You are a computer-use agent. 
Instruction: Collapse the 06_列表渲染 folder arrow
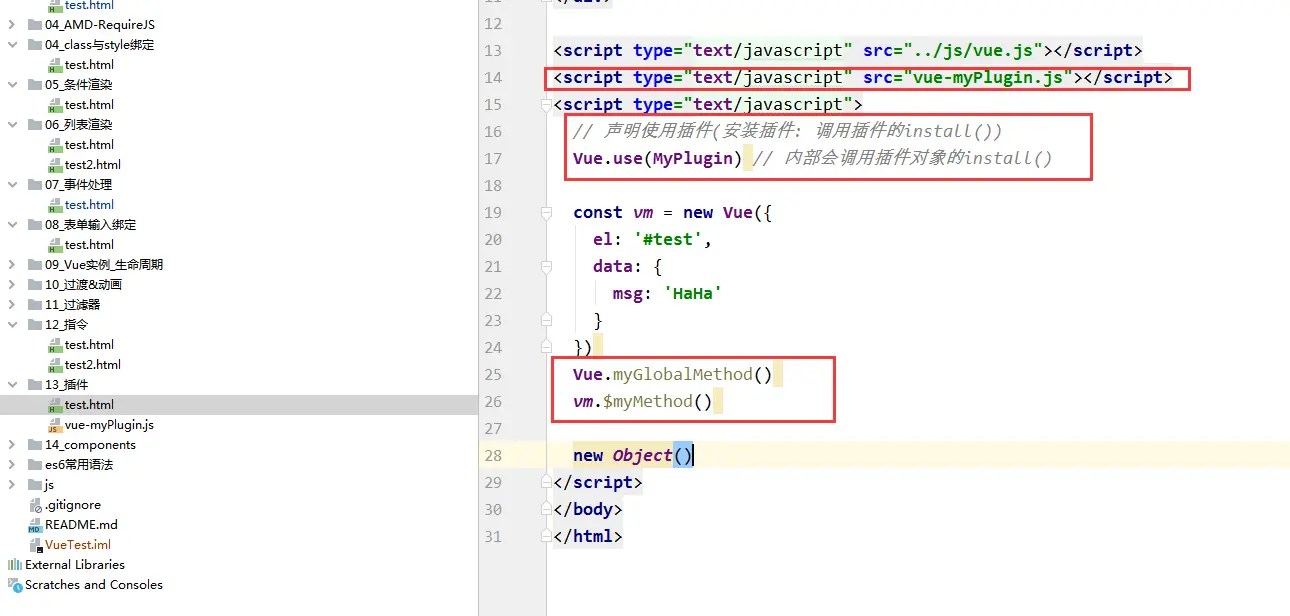pos(12,125)
